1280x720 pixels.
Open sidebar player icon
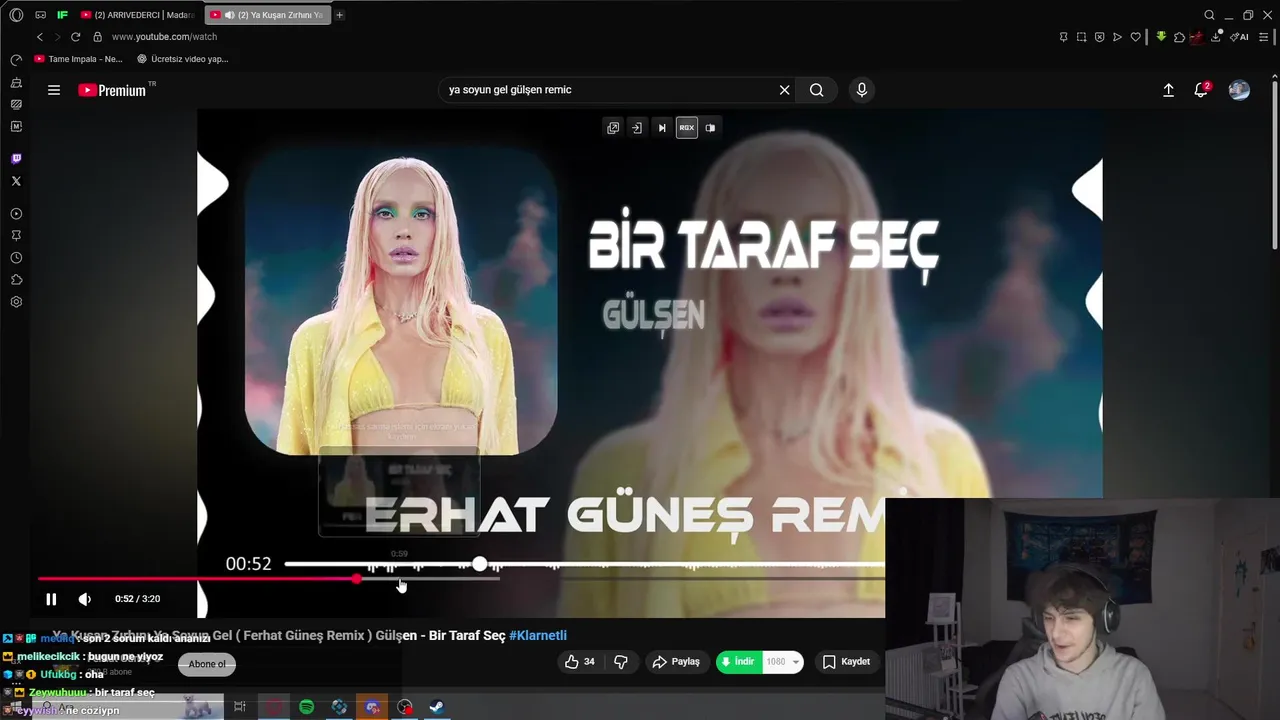pyautogui.click(x=16, y=214)
